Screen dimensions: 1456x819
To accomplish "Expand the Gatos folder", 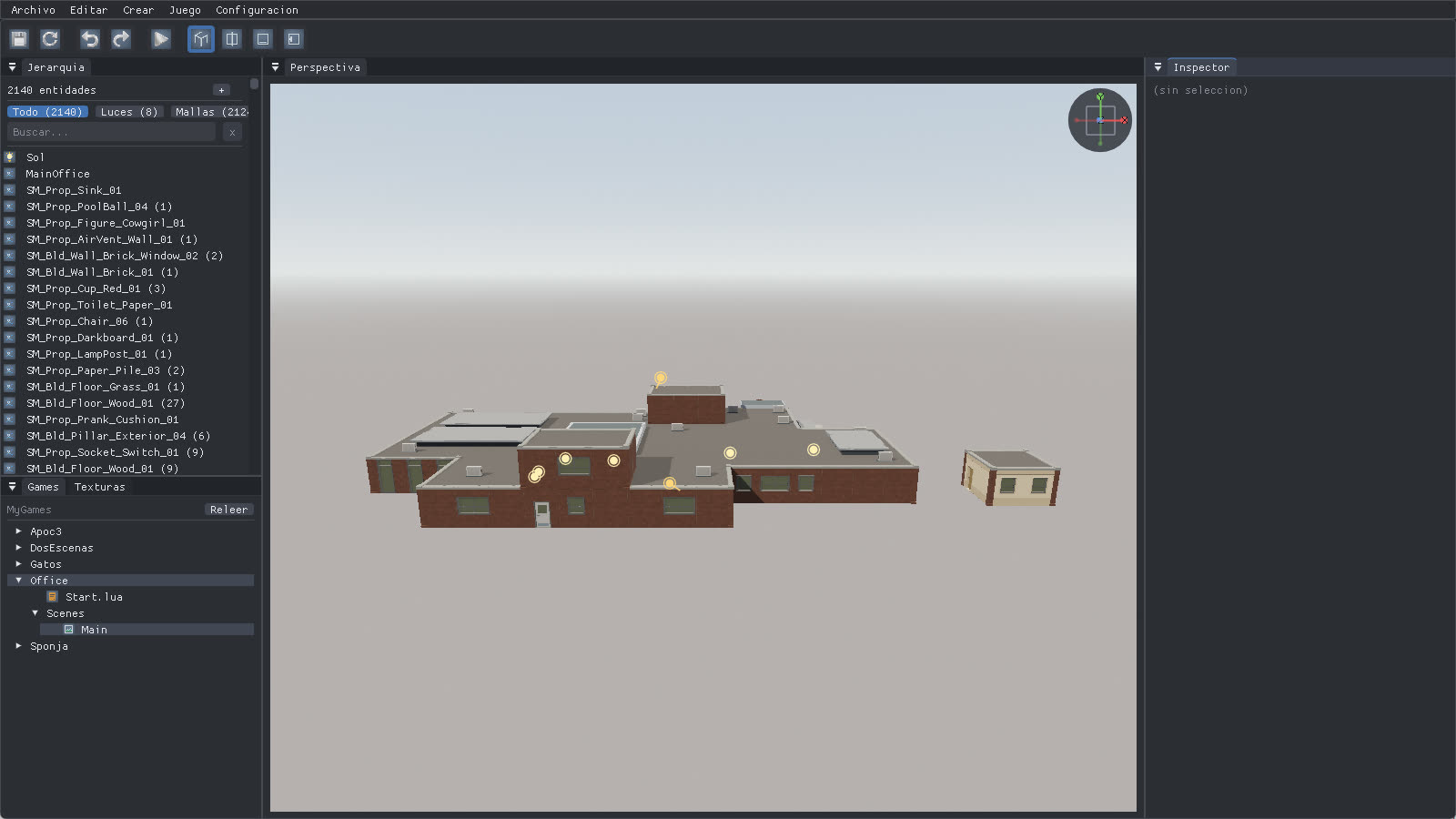I will [x=18, y=564].
